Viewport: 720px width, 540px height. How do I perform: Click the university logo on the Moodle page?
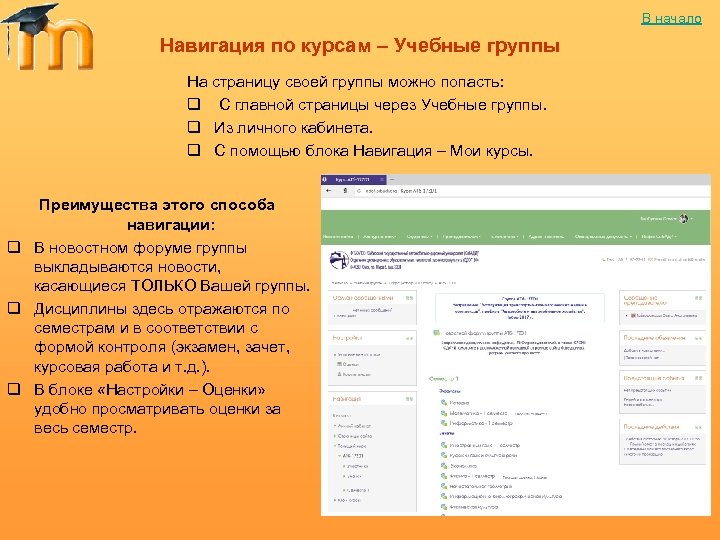click(x=339, y=260)
